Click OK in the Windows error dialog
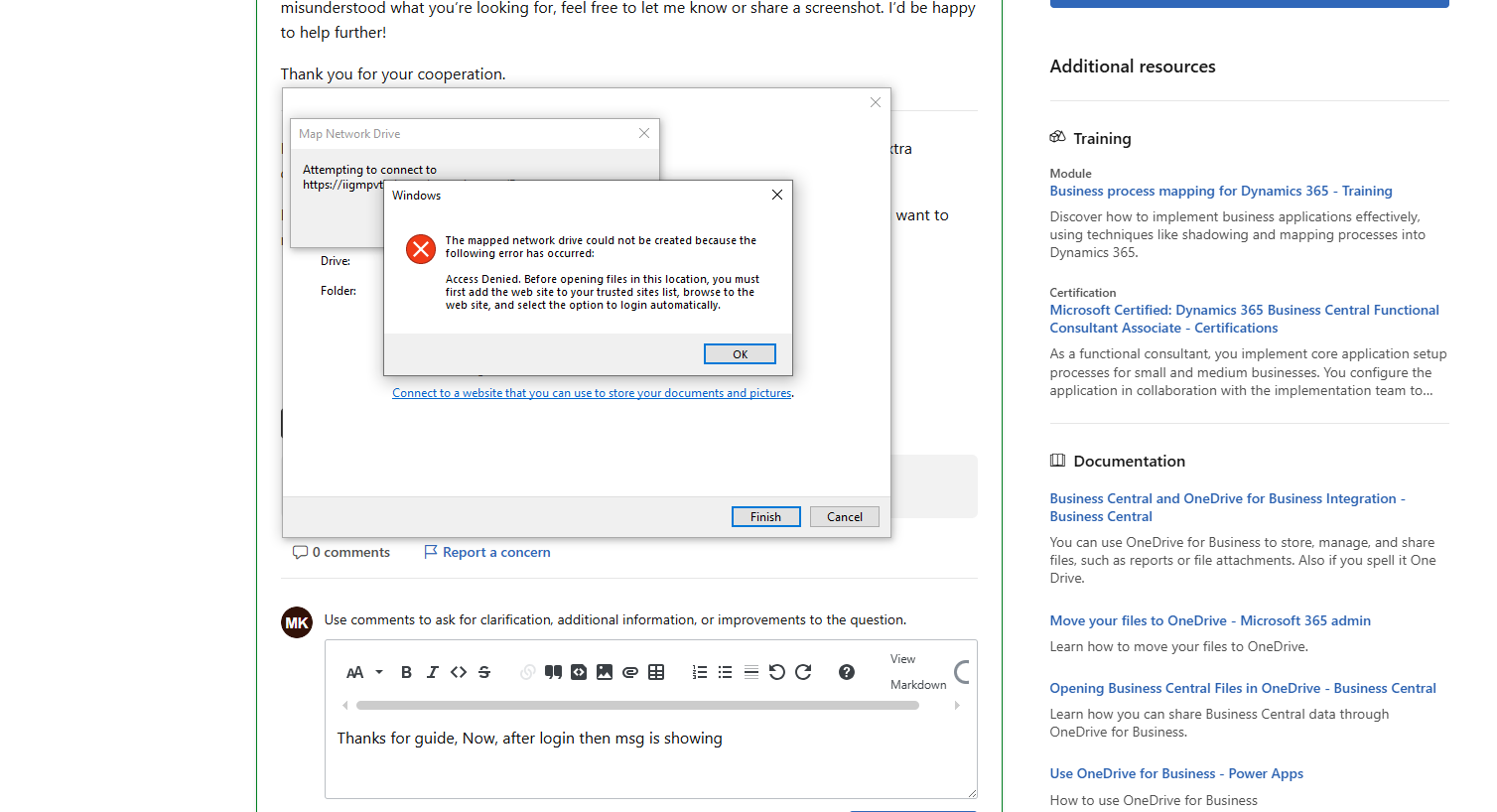 click(x=740, y=354)
